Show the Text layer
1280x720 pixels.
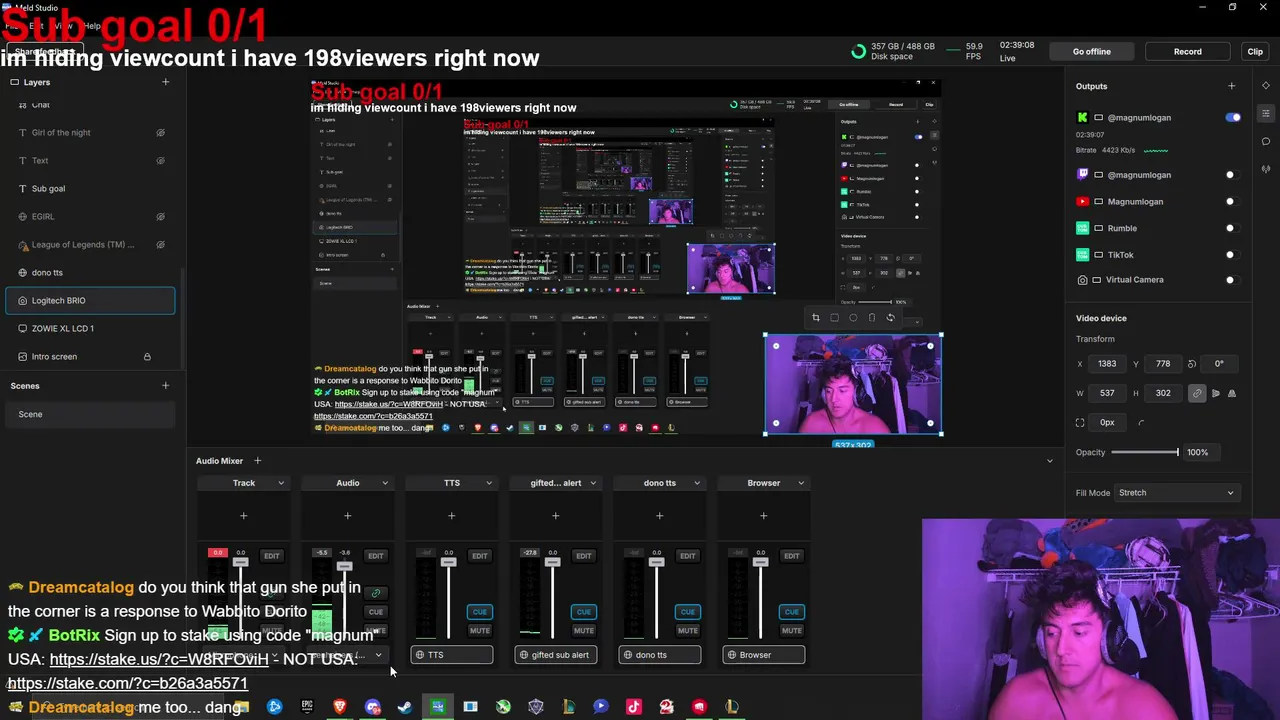(160, 160)
